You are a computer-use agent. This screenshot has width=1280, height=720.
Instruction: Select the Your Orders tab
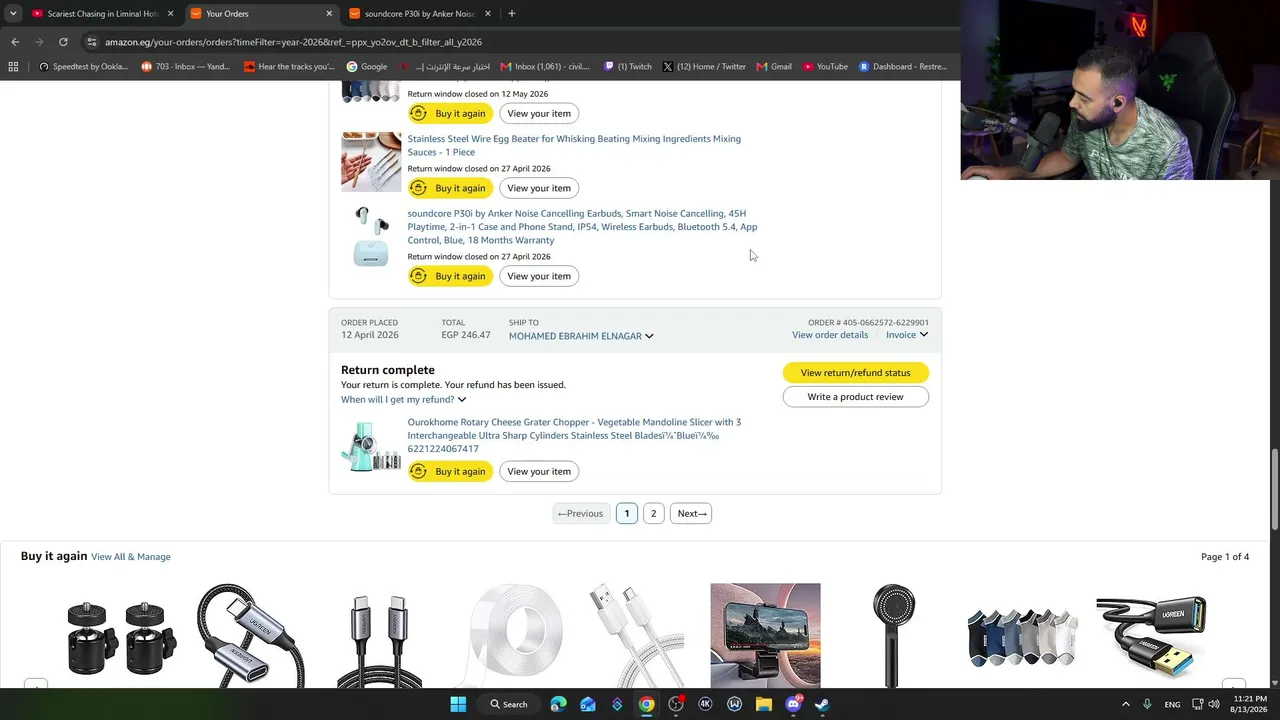[262, 14]
